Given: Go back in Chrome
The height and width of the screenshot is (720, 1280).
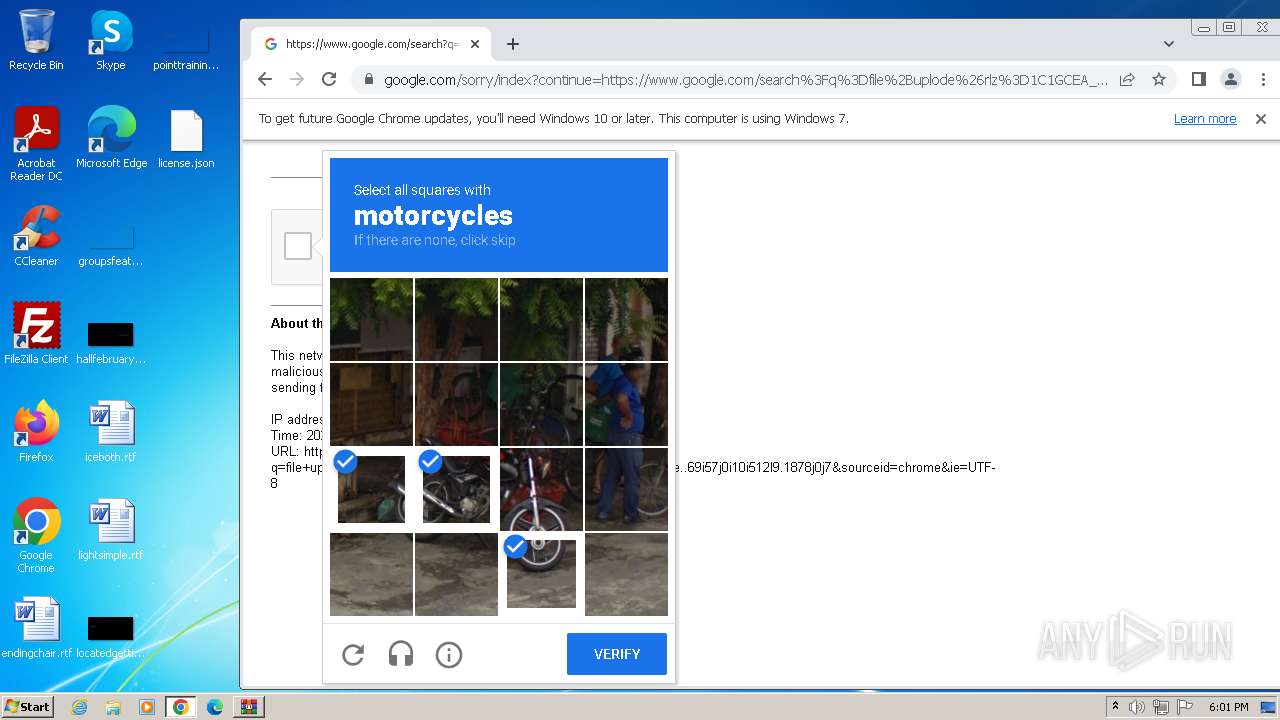Looking at the screenshot, I should 265,79.
